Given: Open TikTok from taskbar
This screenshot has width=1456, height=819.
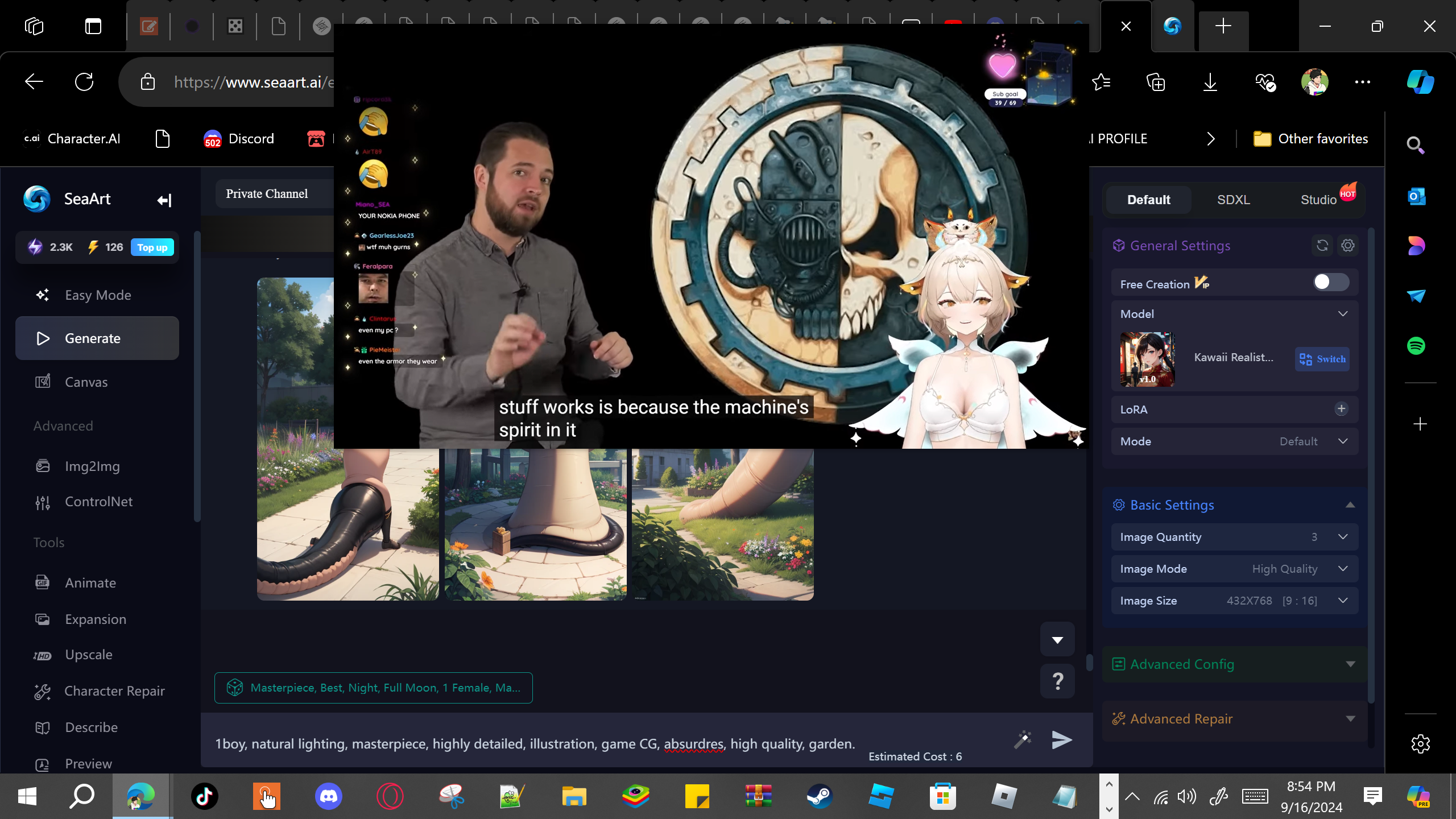Looking at the screenshot, I should pos(205,796).
